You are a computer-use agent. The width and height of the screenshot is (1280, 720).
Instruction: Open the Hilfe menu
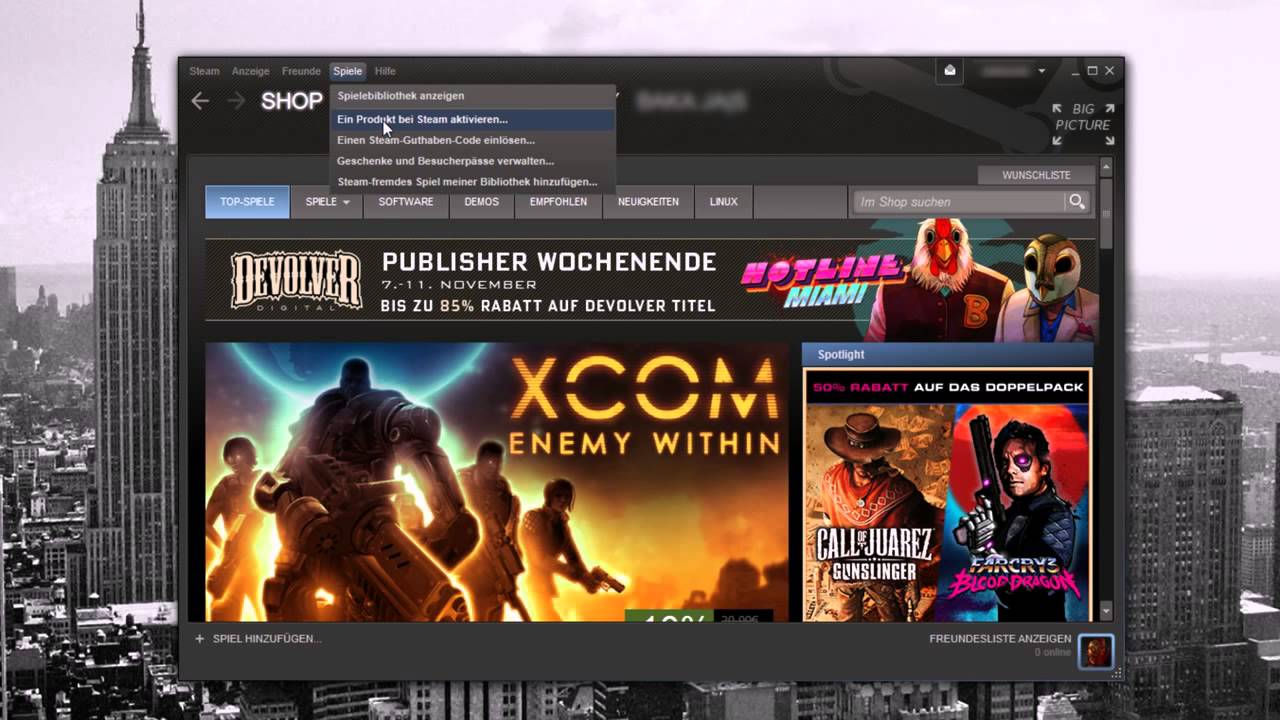[385, 71]
